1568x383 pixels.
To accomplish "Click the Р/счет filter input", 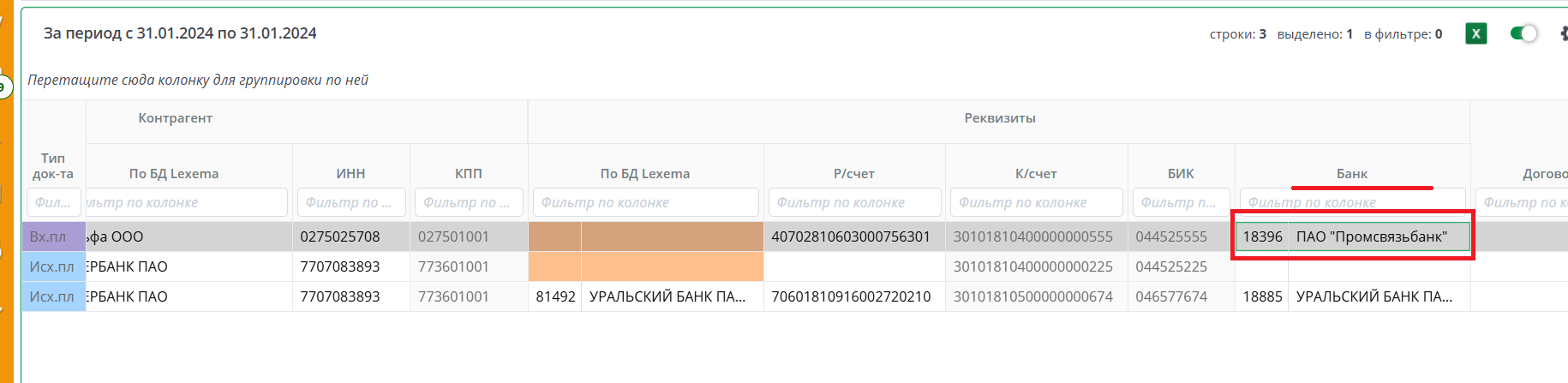I will (853, 202).
